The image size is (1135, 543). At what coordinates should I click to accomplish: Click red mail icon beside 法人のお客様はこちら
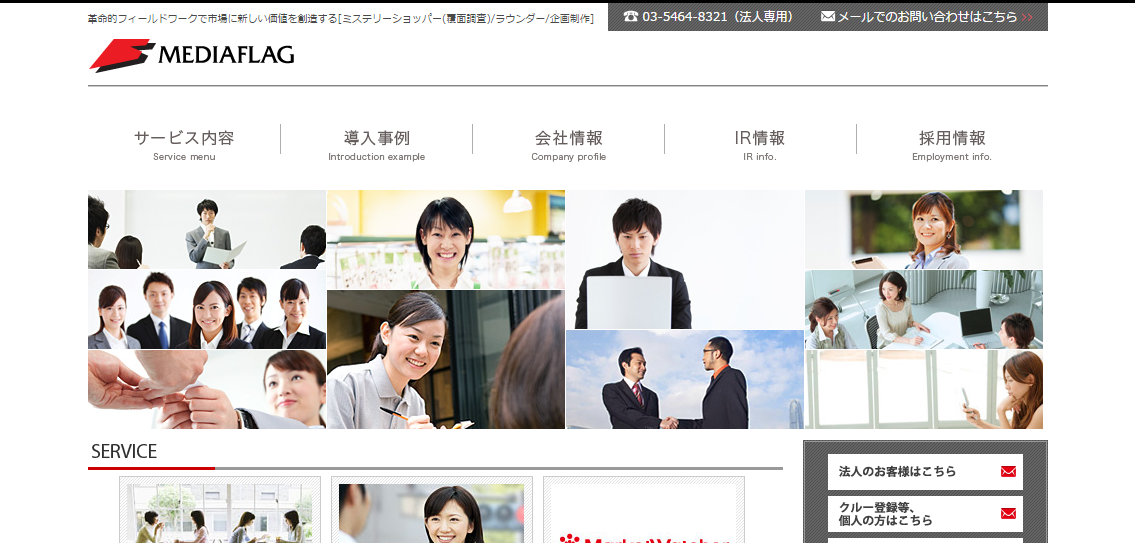1008,471
